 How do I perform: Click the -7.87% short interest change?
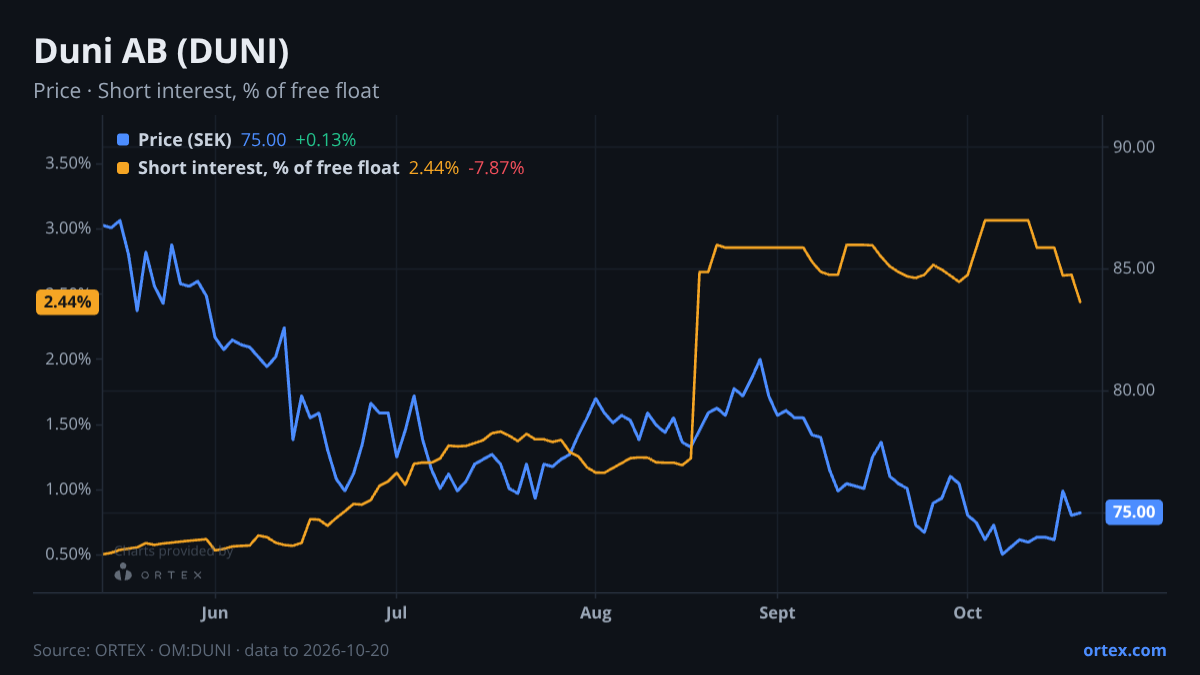[497, 168]
